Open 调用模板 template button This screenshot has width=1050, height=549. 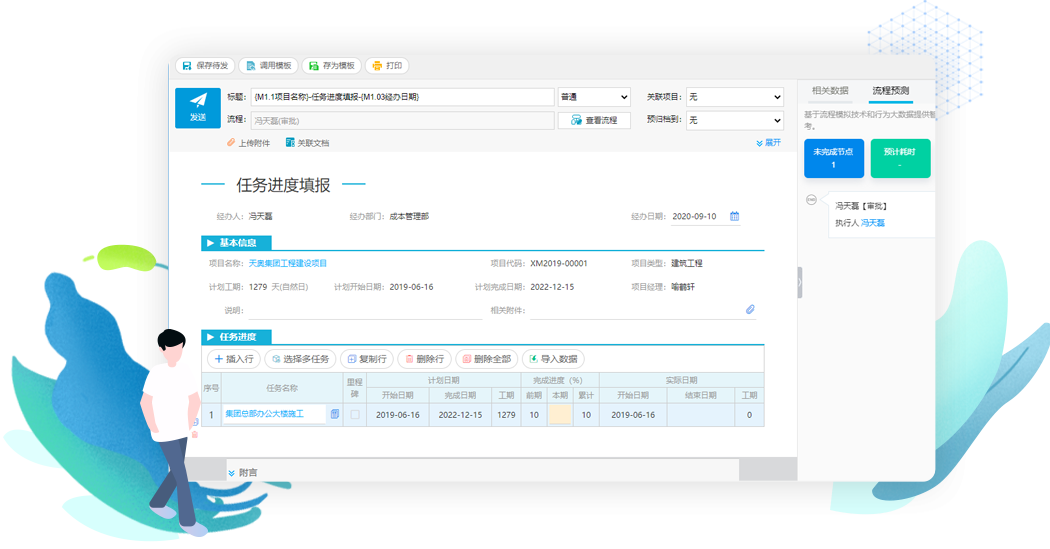click(269, 66)
